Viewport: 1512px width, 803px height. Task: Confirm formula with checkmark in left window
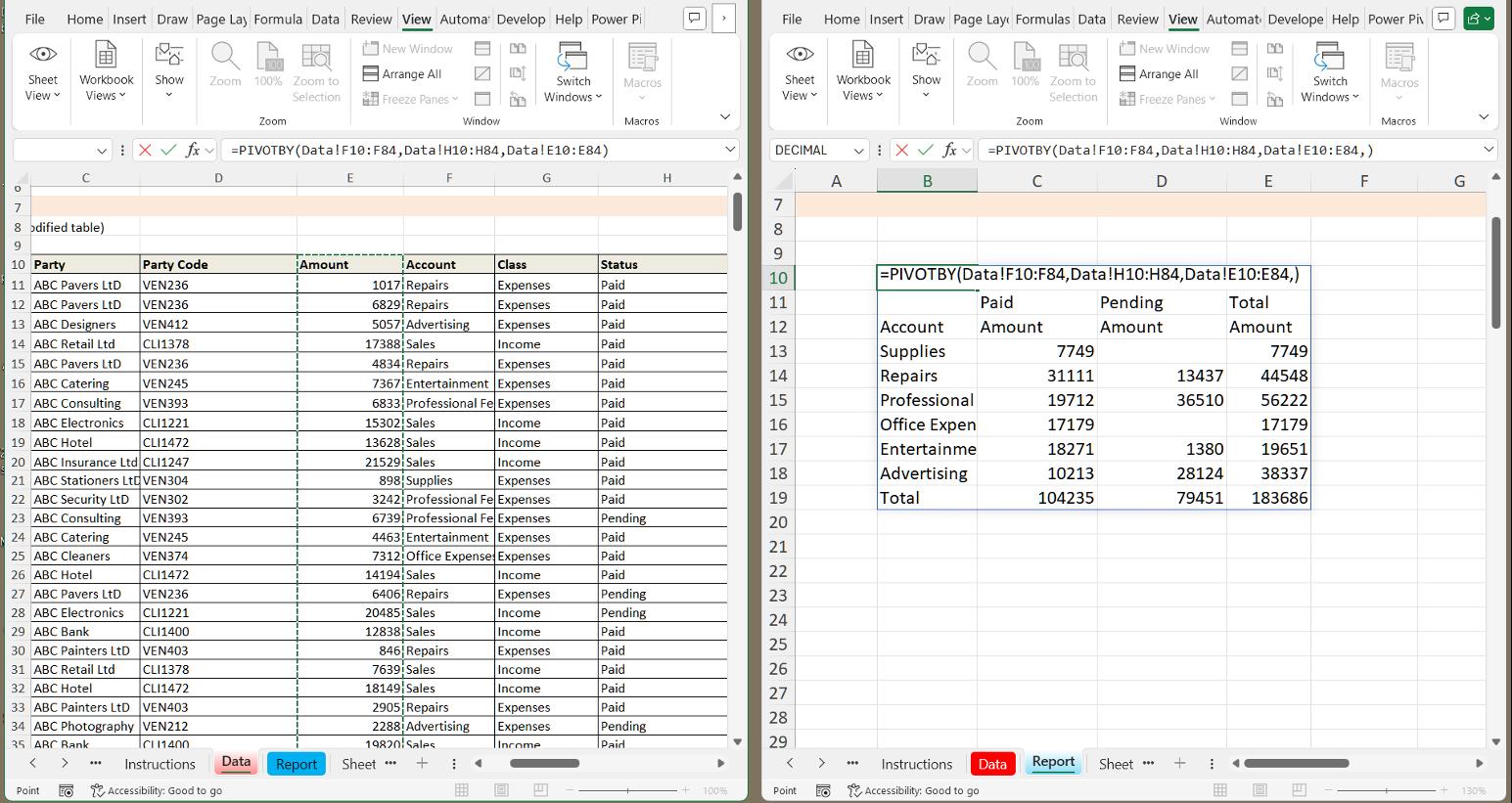point(168,150)
